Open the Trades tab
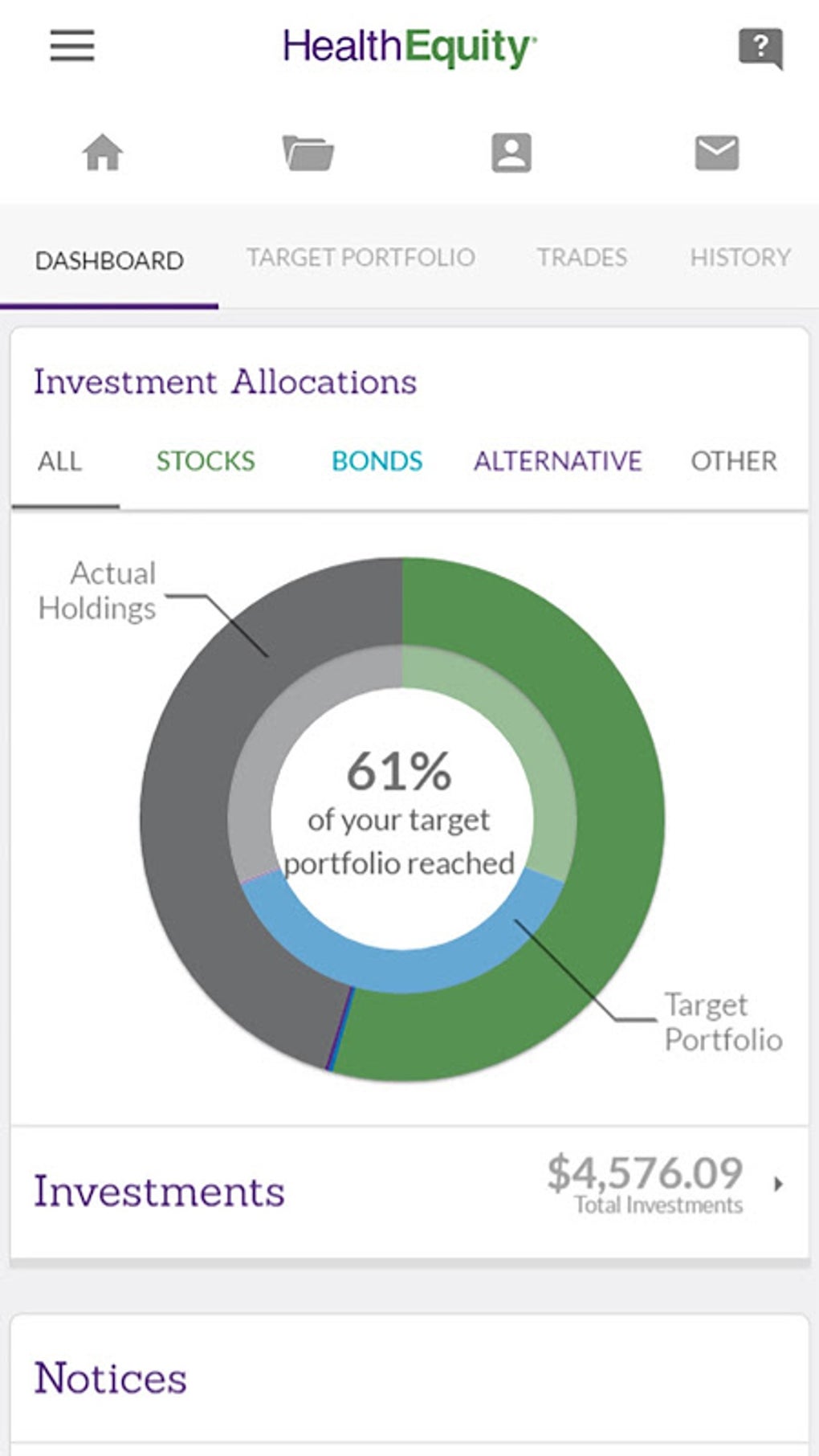Screen dimensions: 819x1456 tap(581, 258)
